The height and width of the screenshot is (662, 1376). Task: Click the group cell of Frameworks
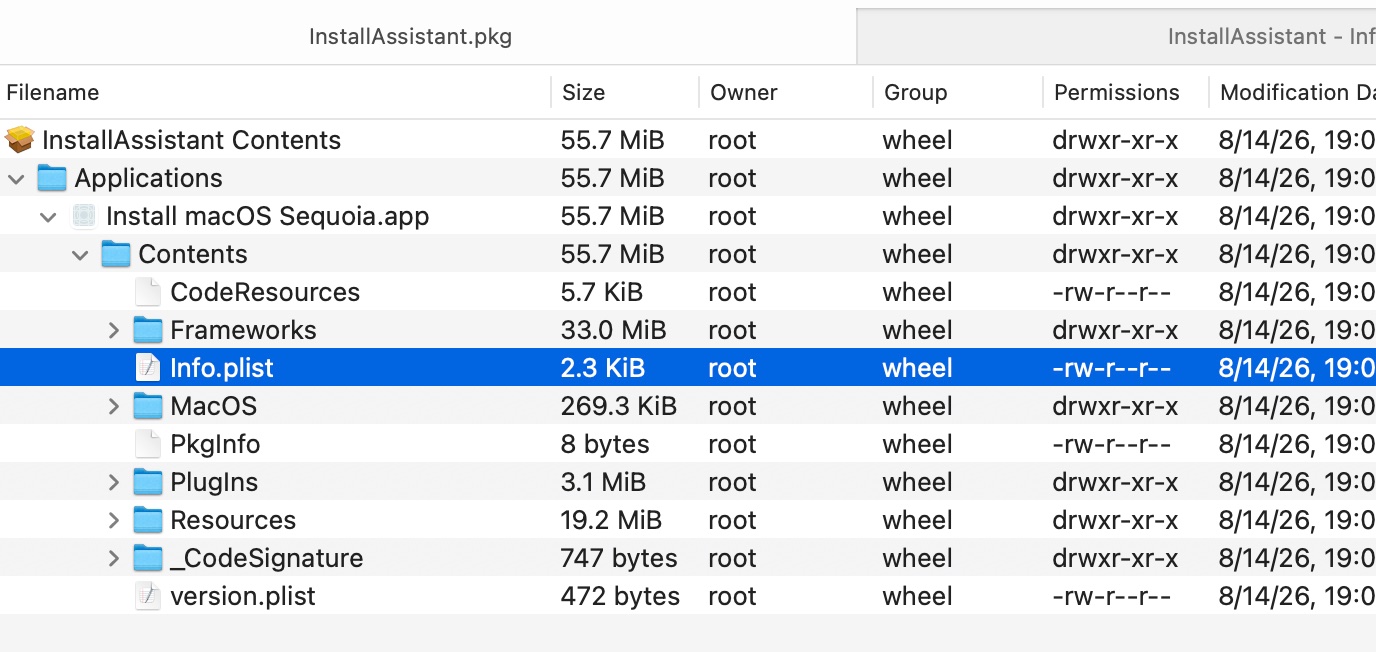pyautogui.click(x=917, y=330)
